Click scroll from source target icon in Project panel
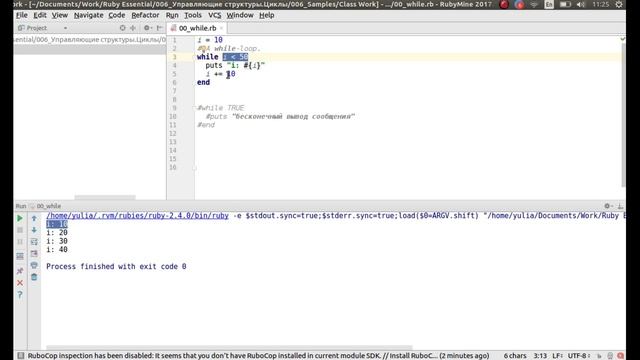The image size is (640, 360). tap(122, 28)
